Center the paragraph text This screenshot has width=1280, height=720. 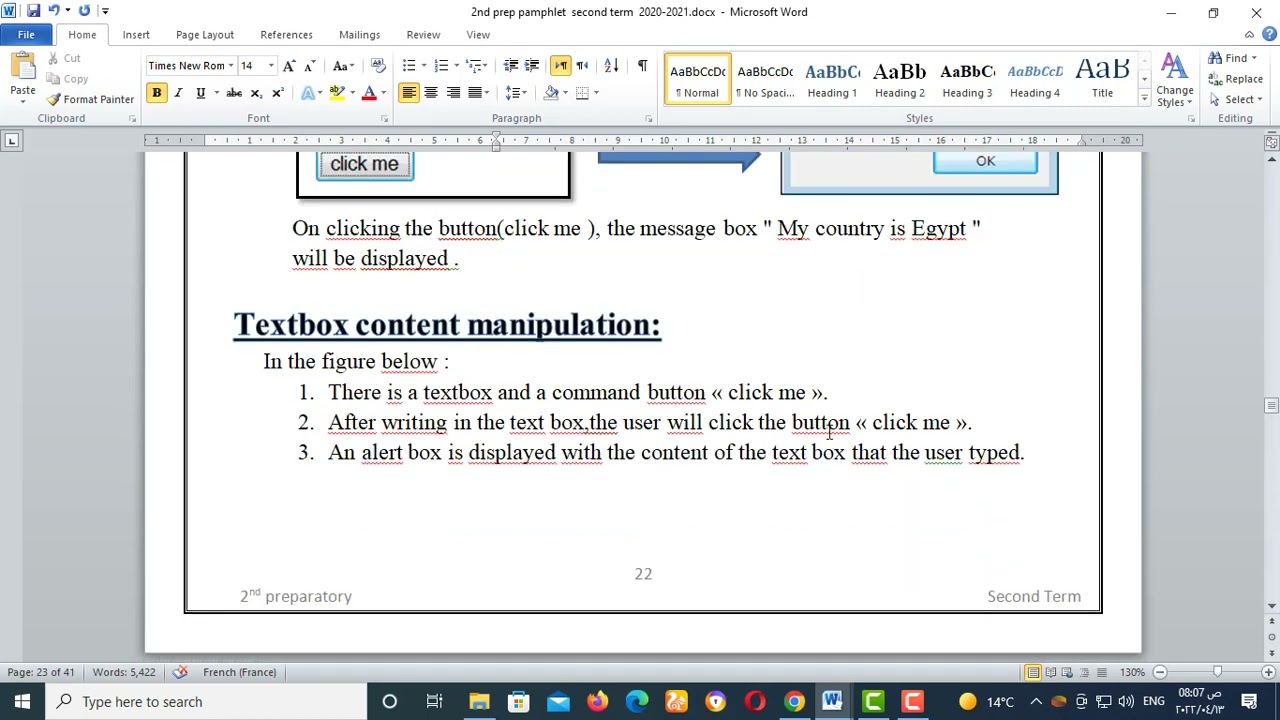coord(431,93)
